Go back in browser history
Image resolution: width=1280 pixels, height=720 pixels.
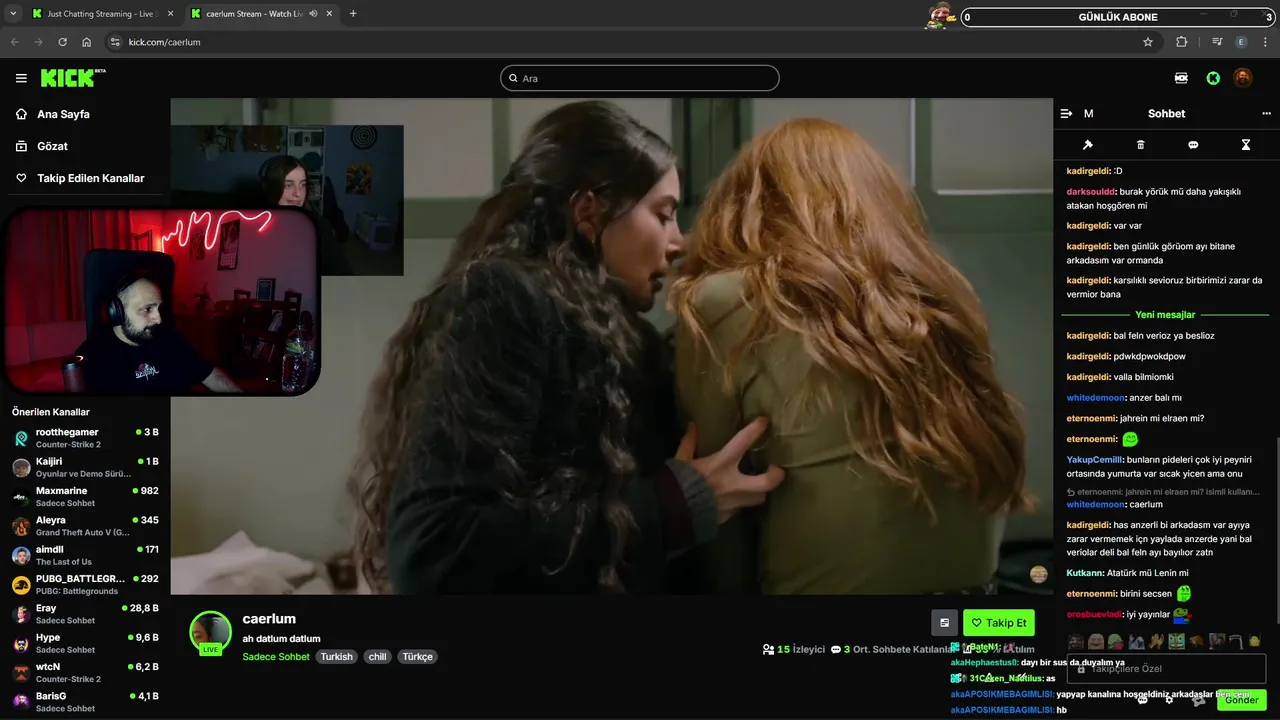(x=13, y=42)
